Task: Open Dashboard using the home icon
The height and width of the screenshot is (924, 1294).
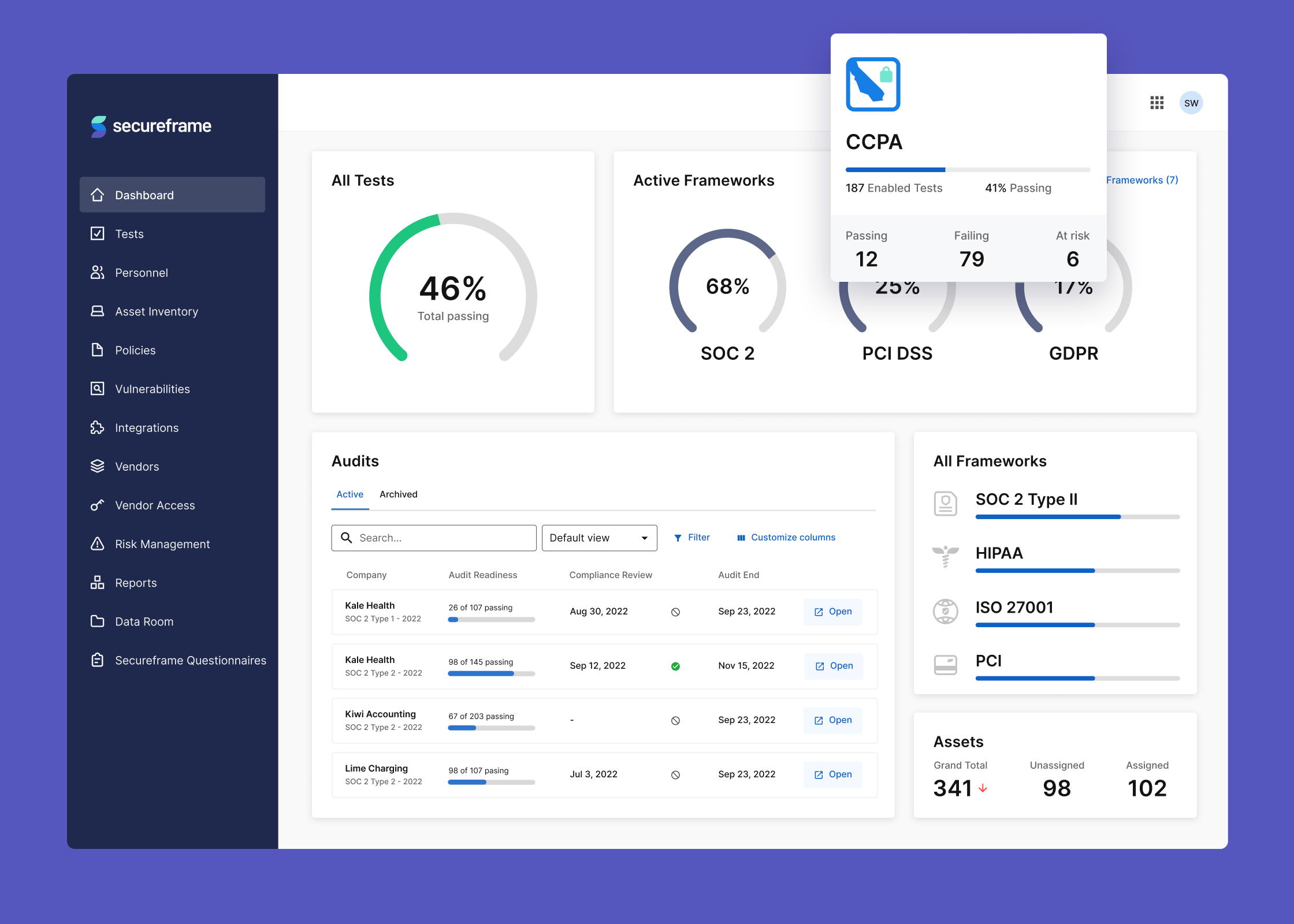Action: click(97, 195)
